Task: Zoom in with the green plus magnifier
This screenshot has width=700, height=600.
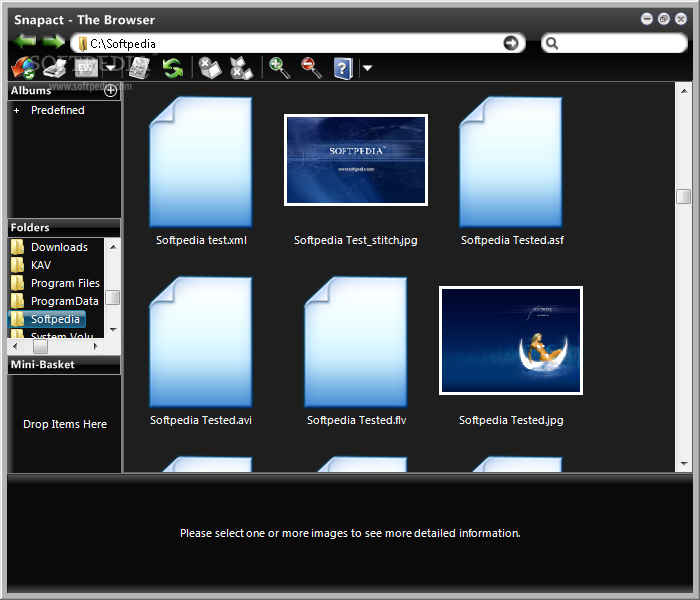Action: tap(279, 68)
